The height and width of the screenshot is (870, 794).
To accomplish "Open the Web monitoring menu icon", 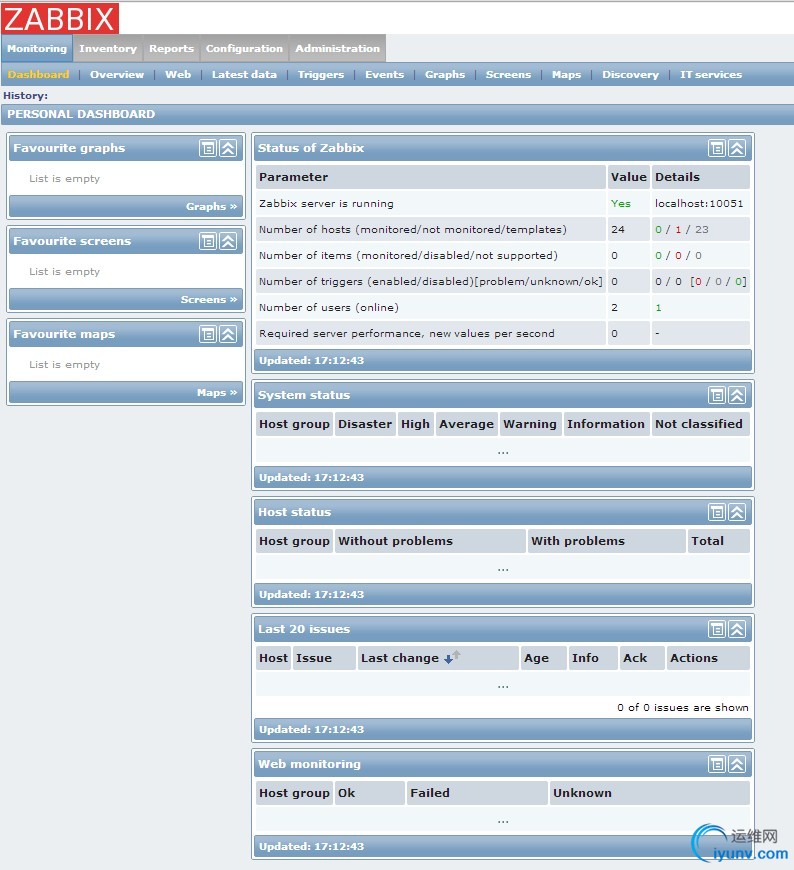I will [717, 764].
